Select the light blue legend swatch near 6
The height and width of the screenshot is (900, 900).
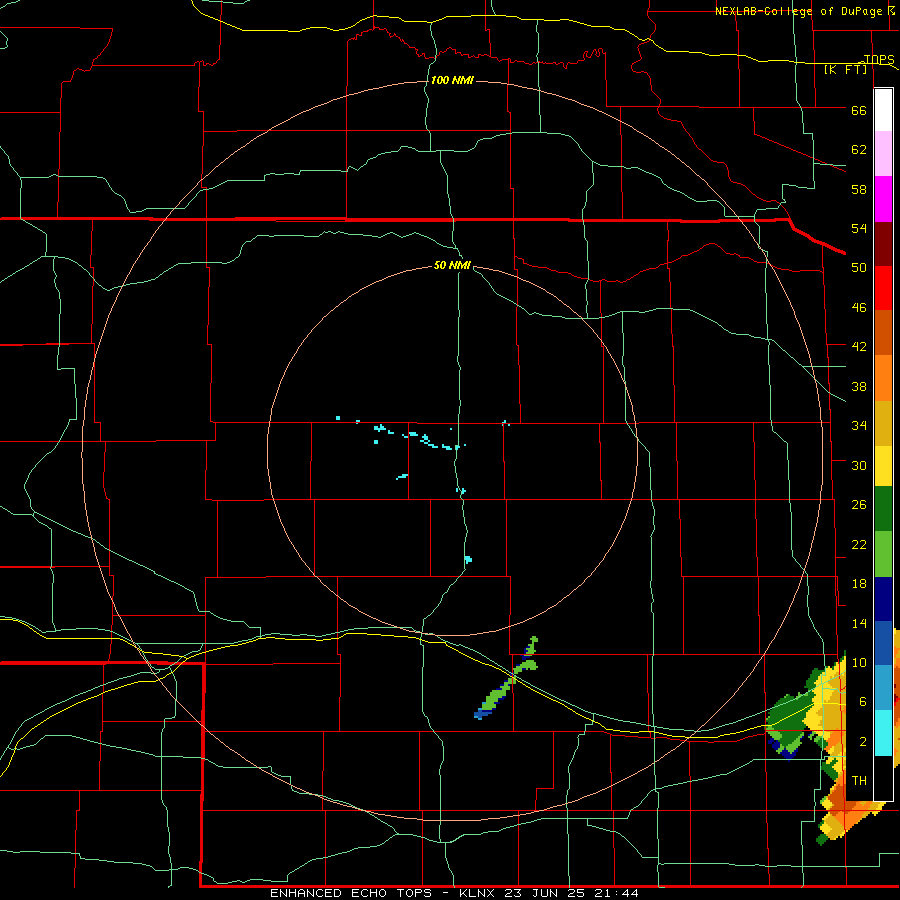pyautogui.click(x=883, y=688)
